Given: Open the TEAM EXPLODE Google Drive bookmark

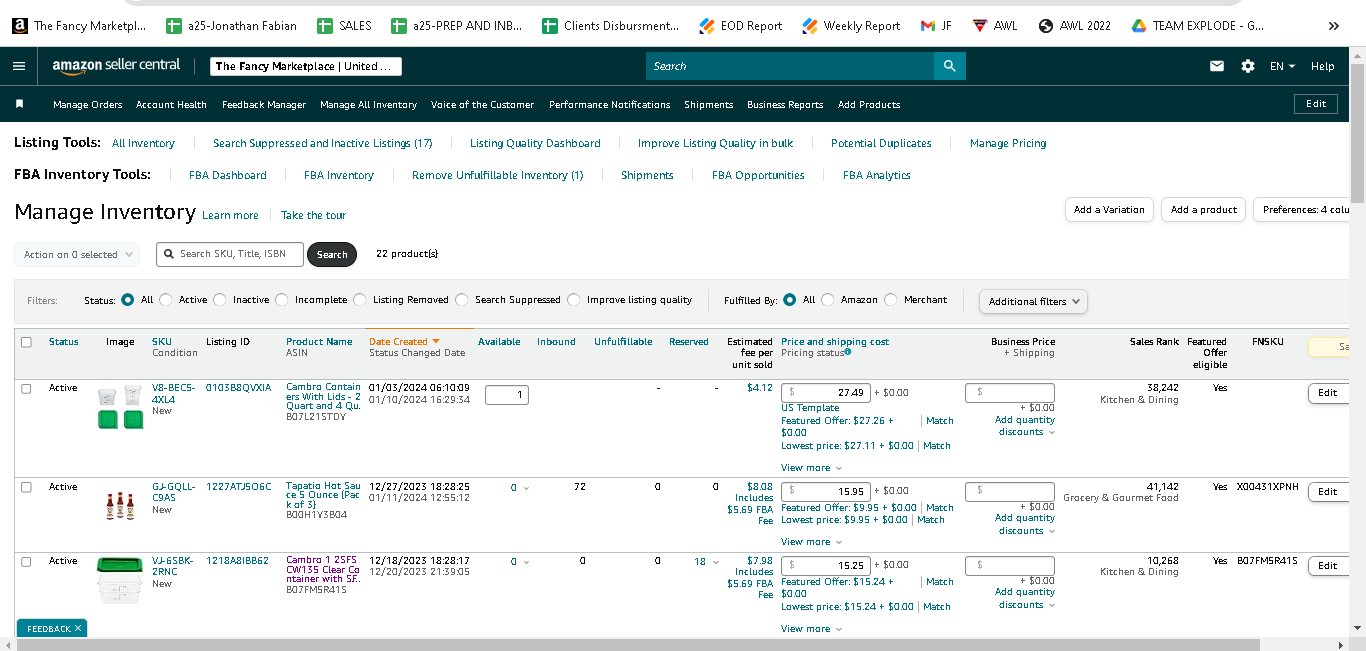Looking at the screenshot, I should [1198, 26].
